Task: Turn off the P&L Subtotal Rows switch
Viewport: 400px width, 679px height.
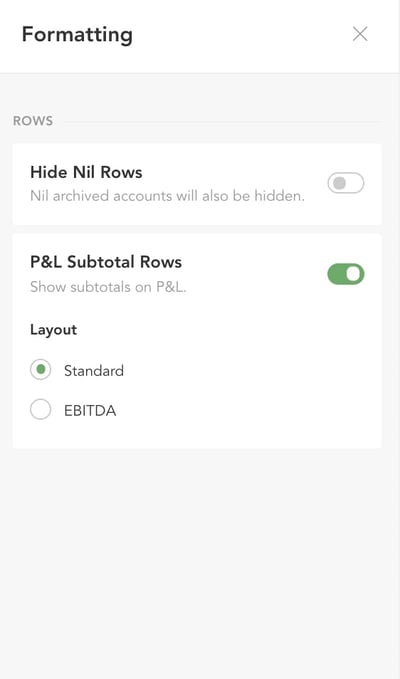Action: coord(345,274)
